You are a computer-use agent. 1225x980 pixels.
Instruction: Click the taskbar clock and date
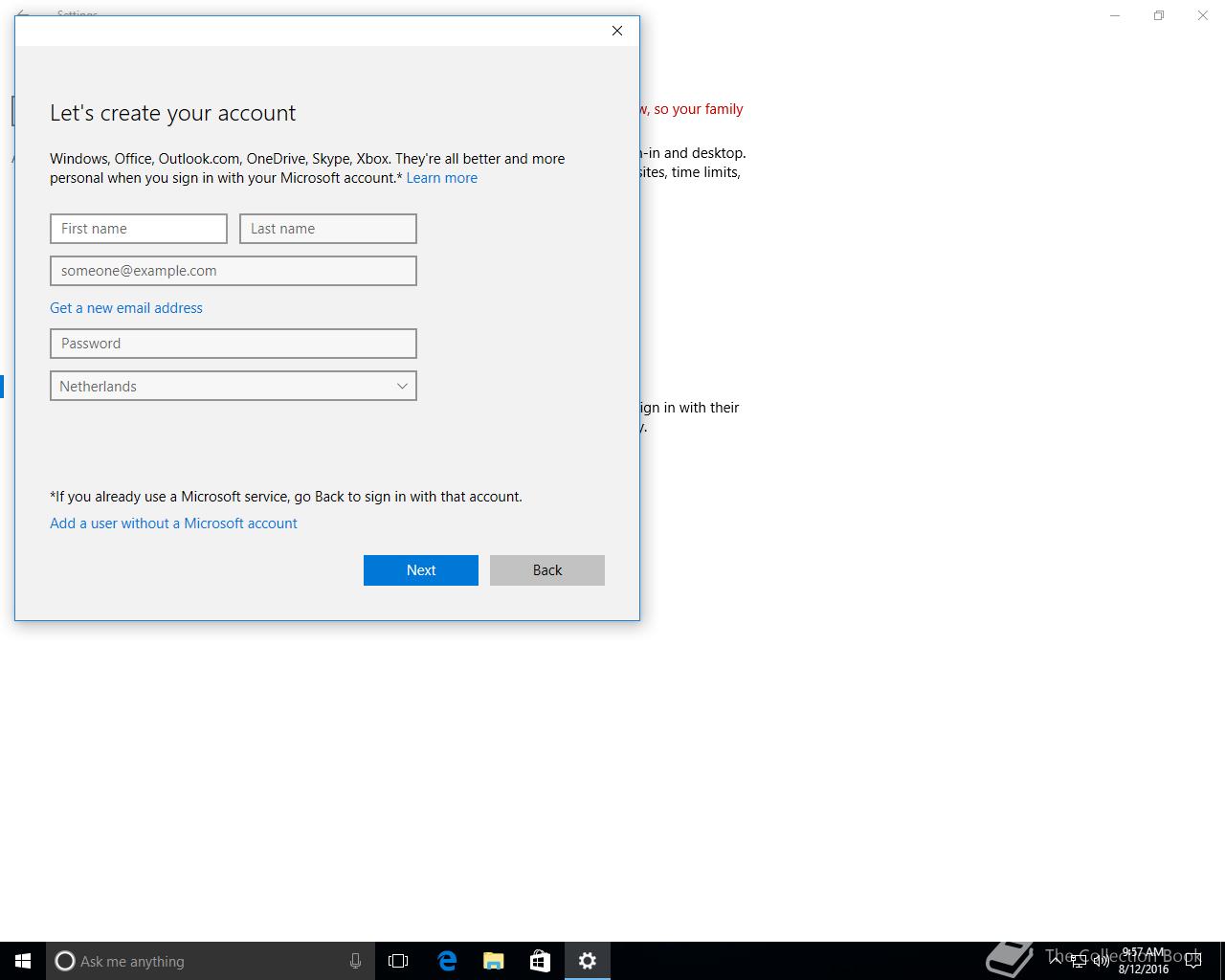[x=1144, y=961]
